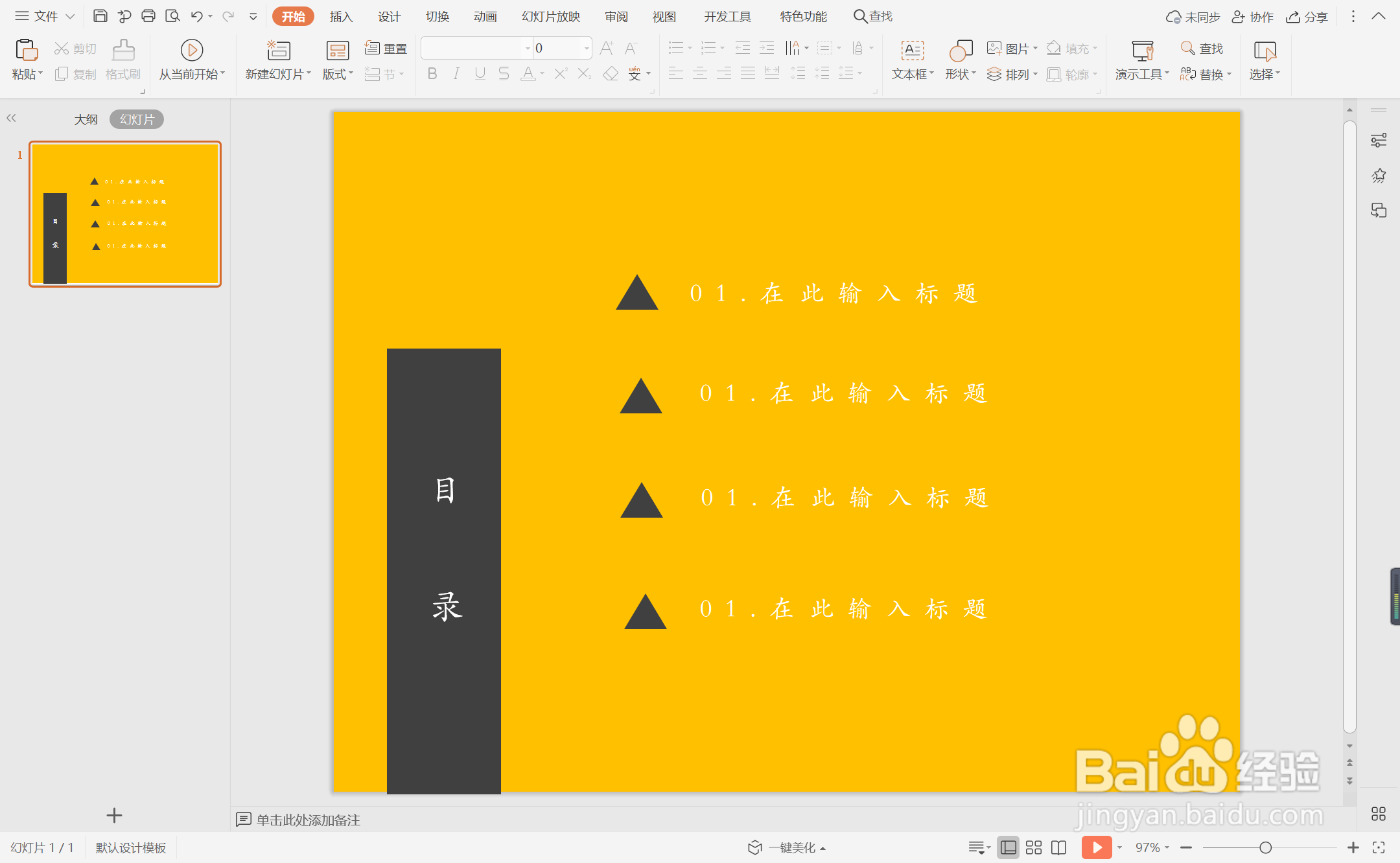Click the Presentation Tools icon

pyautogui.click(x=1142, y=51)
